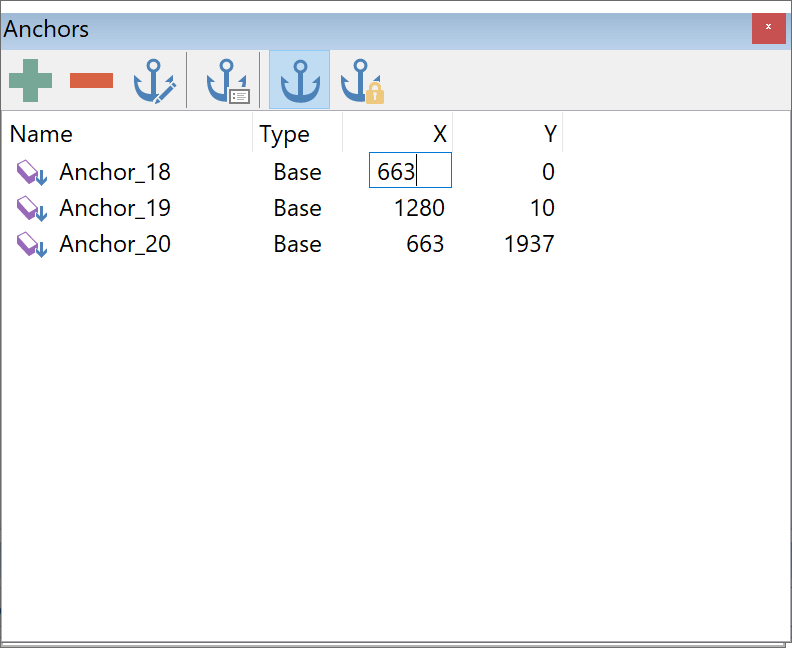
Task: Click inside the X edit field showing 663
Action: tap(410, 171)
